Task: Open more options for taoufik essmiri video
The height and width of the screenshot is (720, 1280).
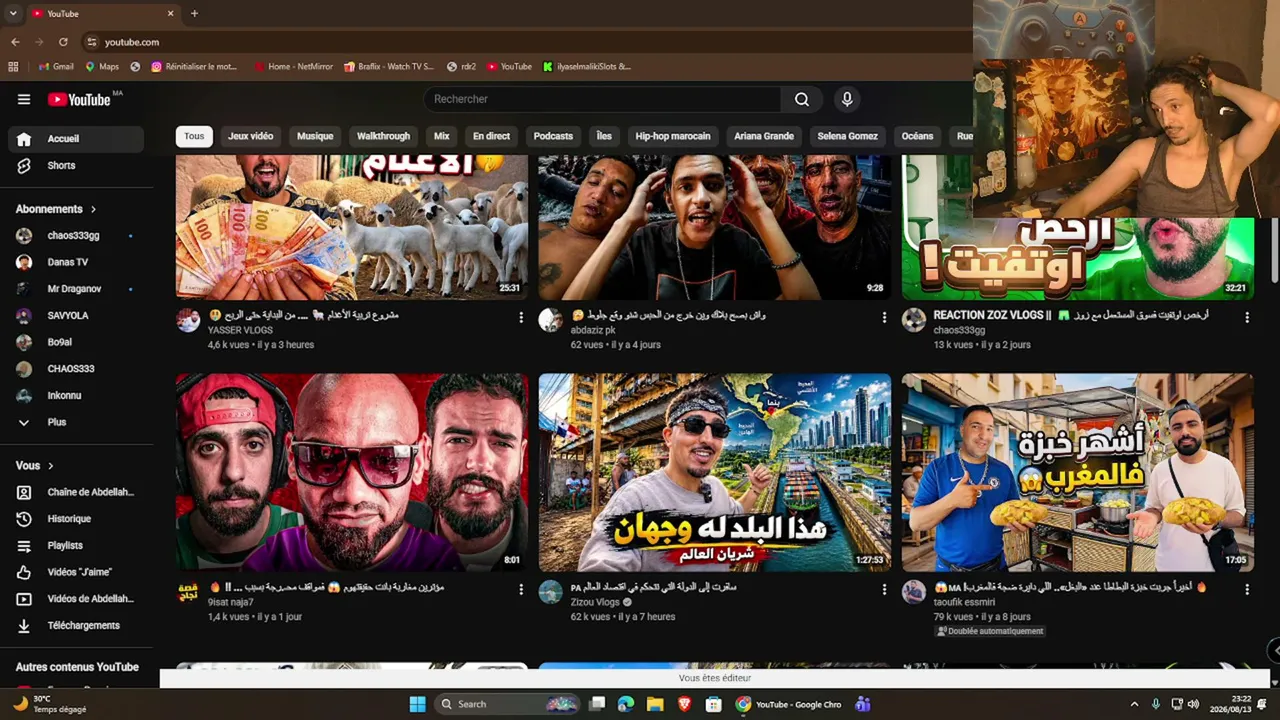Action: point(1247,589)
